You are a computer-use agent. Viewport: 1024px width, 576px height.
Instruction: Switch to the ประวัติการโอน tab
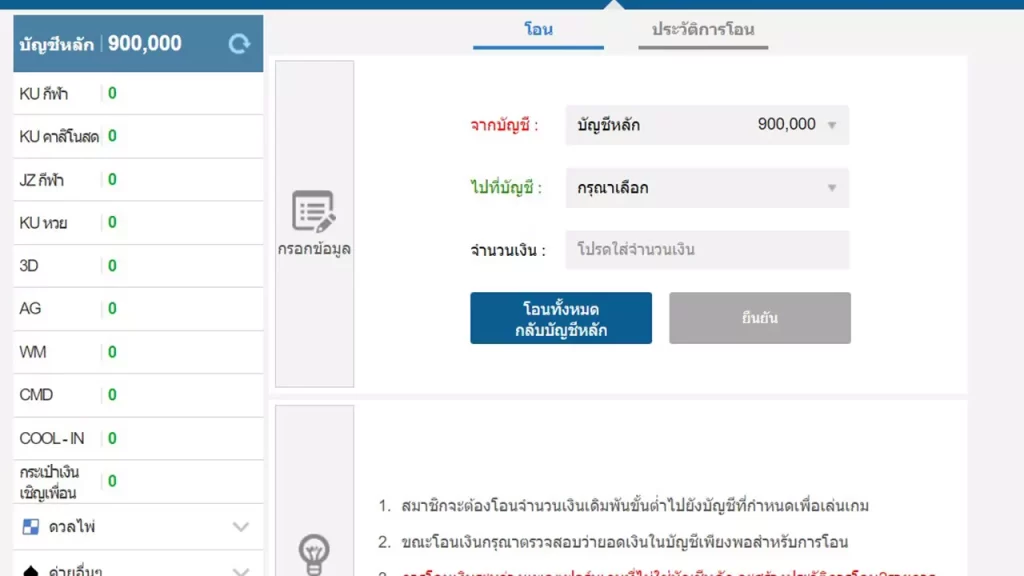pos(703,29)
